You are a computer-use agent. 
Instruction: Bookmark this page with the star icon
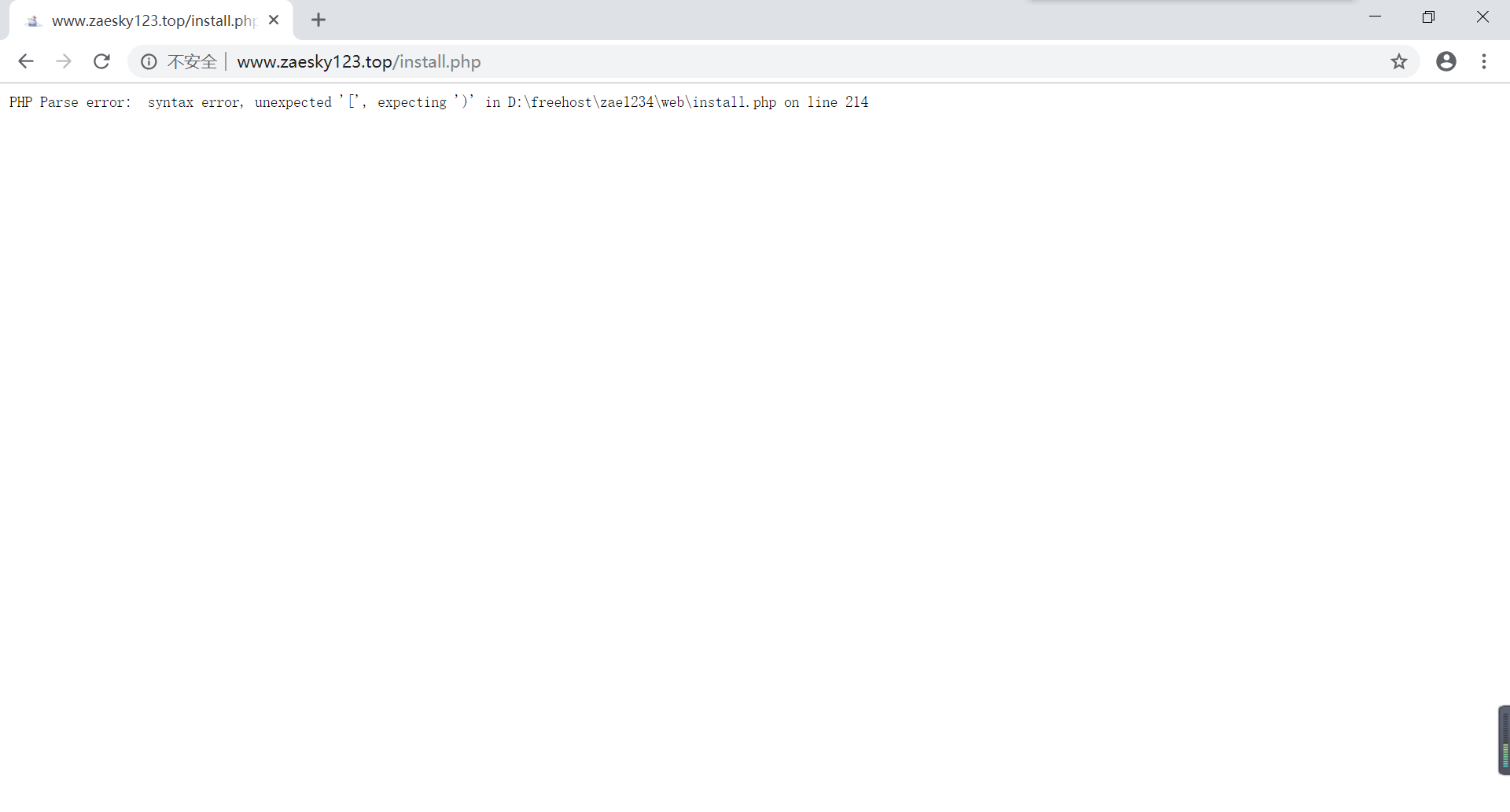[x=1398, y=61]
